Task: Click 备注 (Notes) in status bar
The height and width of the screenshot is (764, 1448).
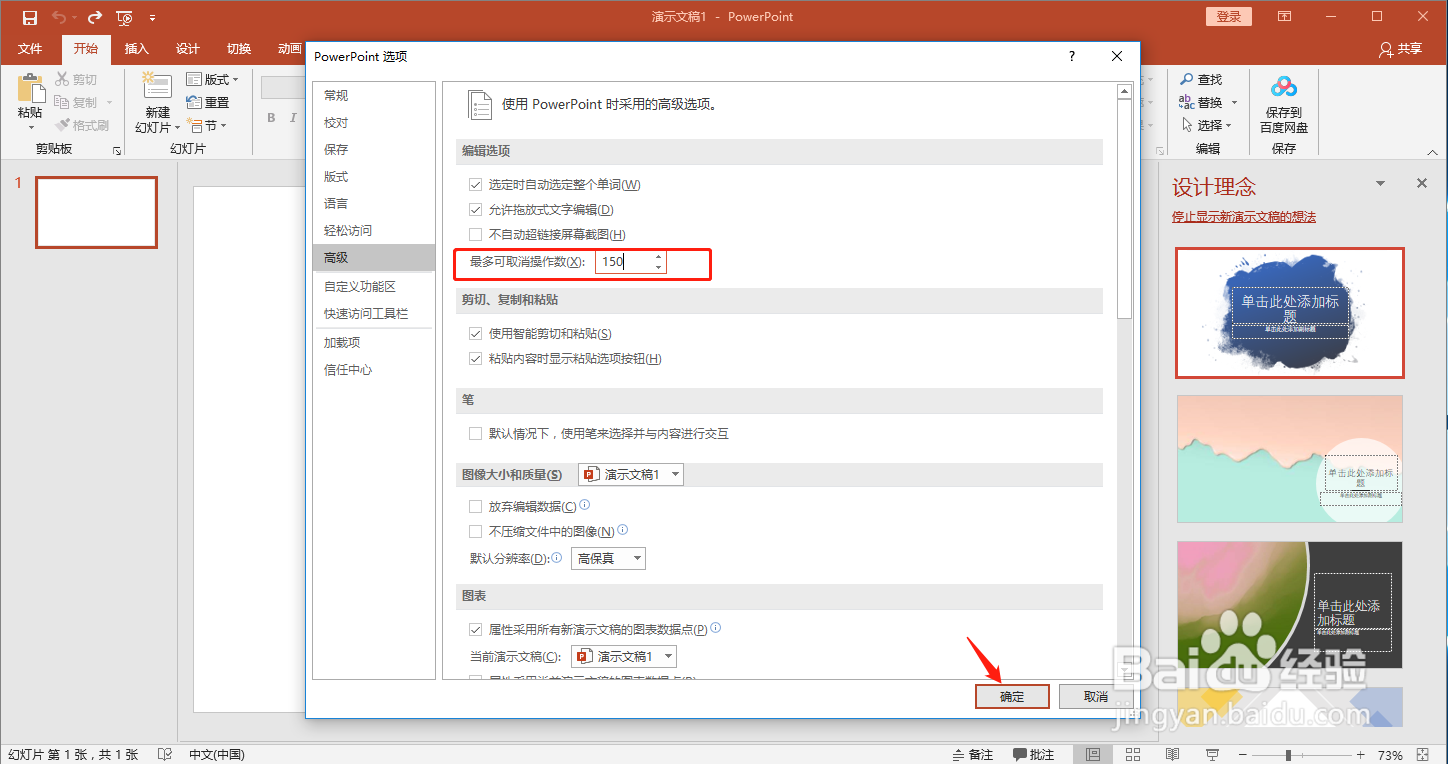Action: [x=973, y=754]
